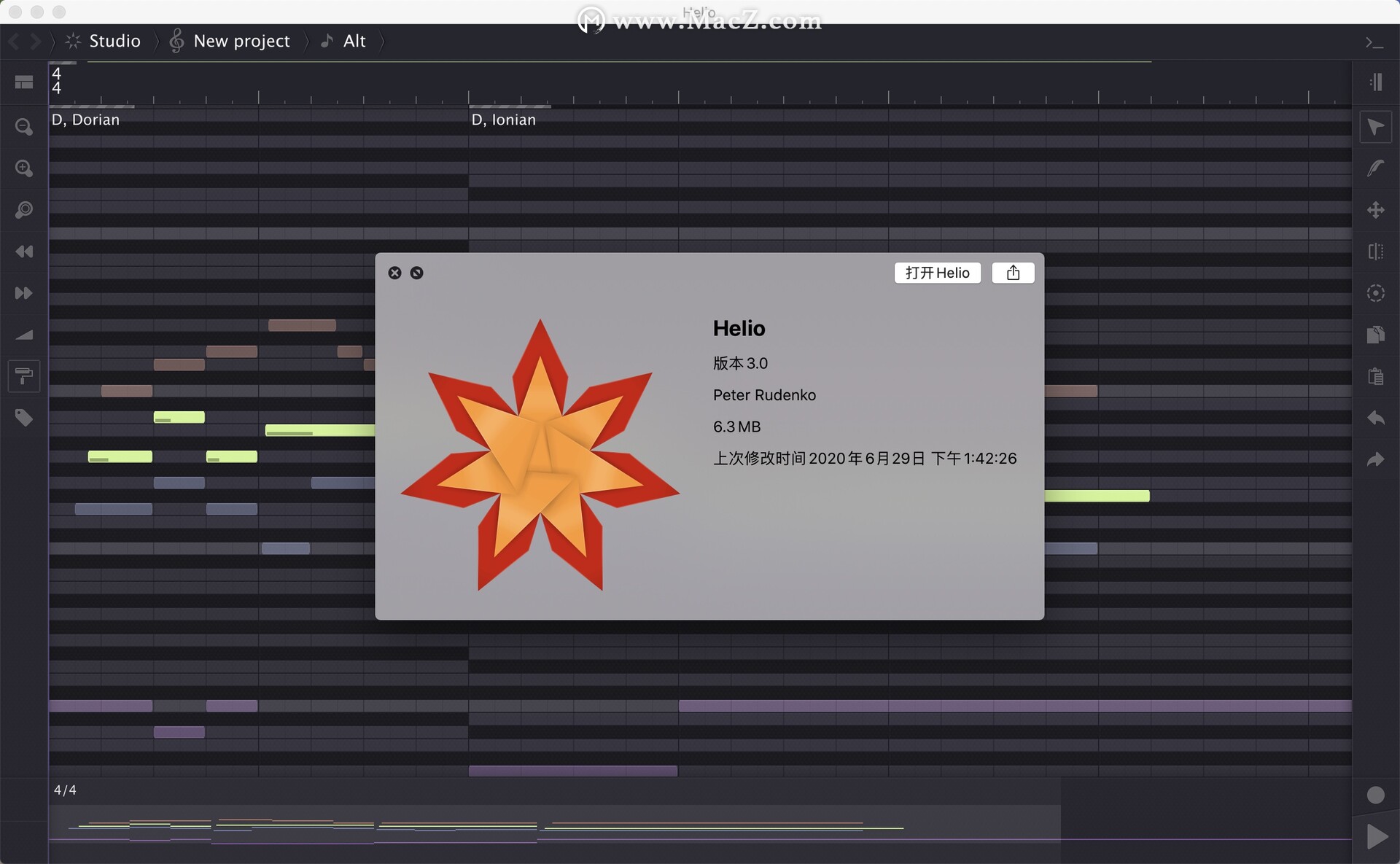Go forward with the navigation arrow
This screenshot has height=864, width=1400.
click(35, 41)
